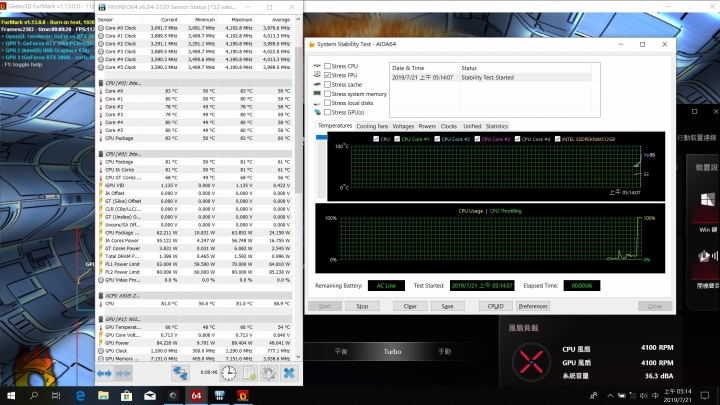The height and width of the screenshot is (405, 720).
Task: Click the Win key icon in Armoury panel
Action: pyautogui.click(x=708, y=199)
